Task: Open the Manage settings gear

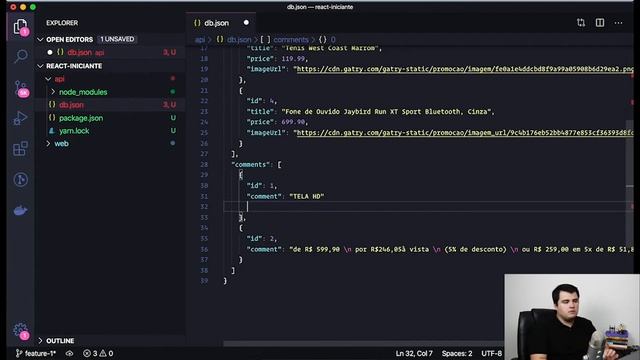Action: [x=20, y=330]
